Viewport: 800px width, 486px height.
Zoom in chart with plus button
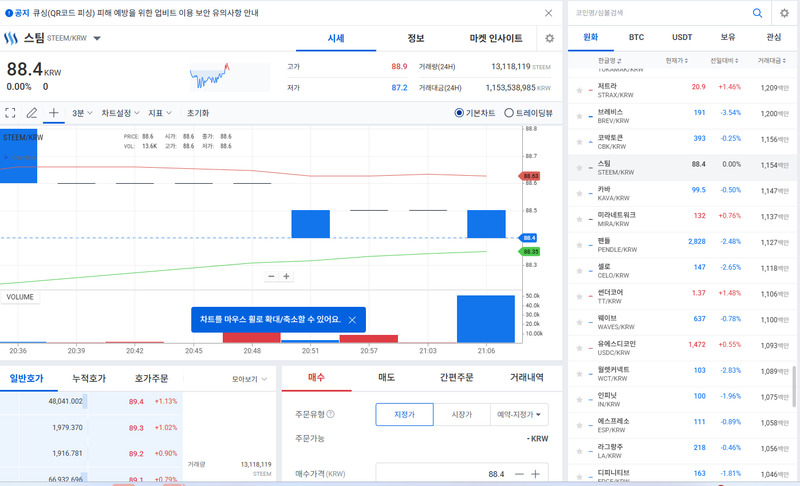[x=286, y=276]
